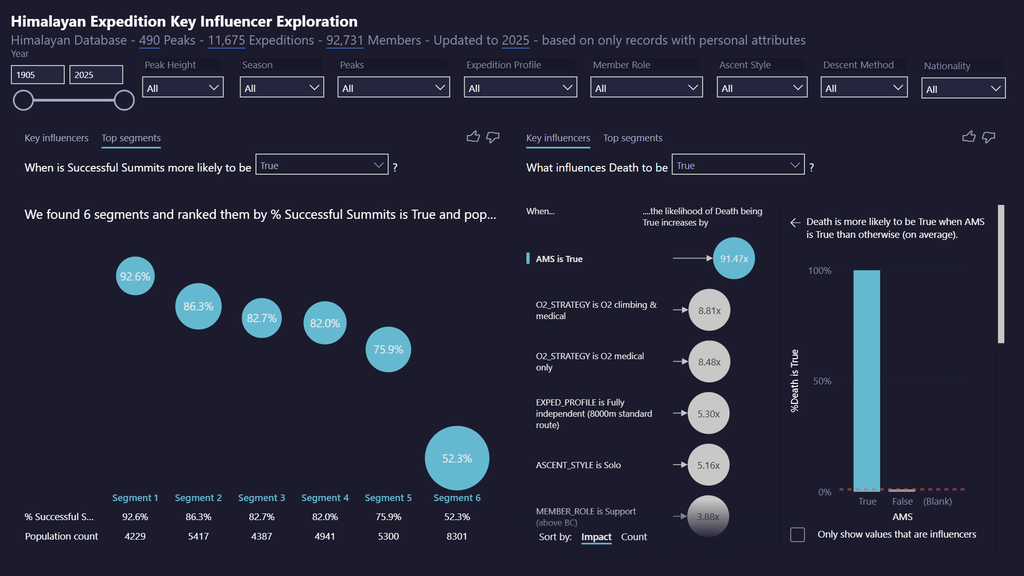This screenshot has width=1024, height=576.
Task: Click the back arrow in the AMS detail chart
Action: (x=795, y=223)
